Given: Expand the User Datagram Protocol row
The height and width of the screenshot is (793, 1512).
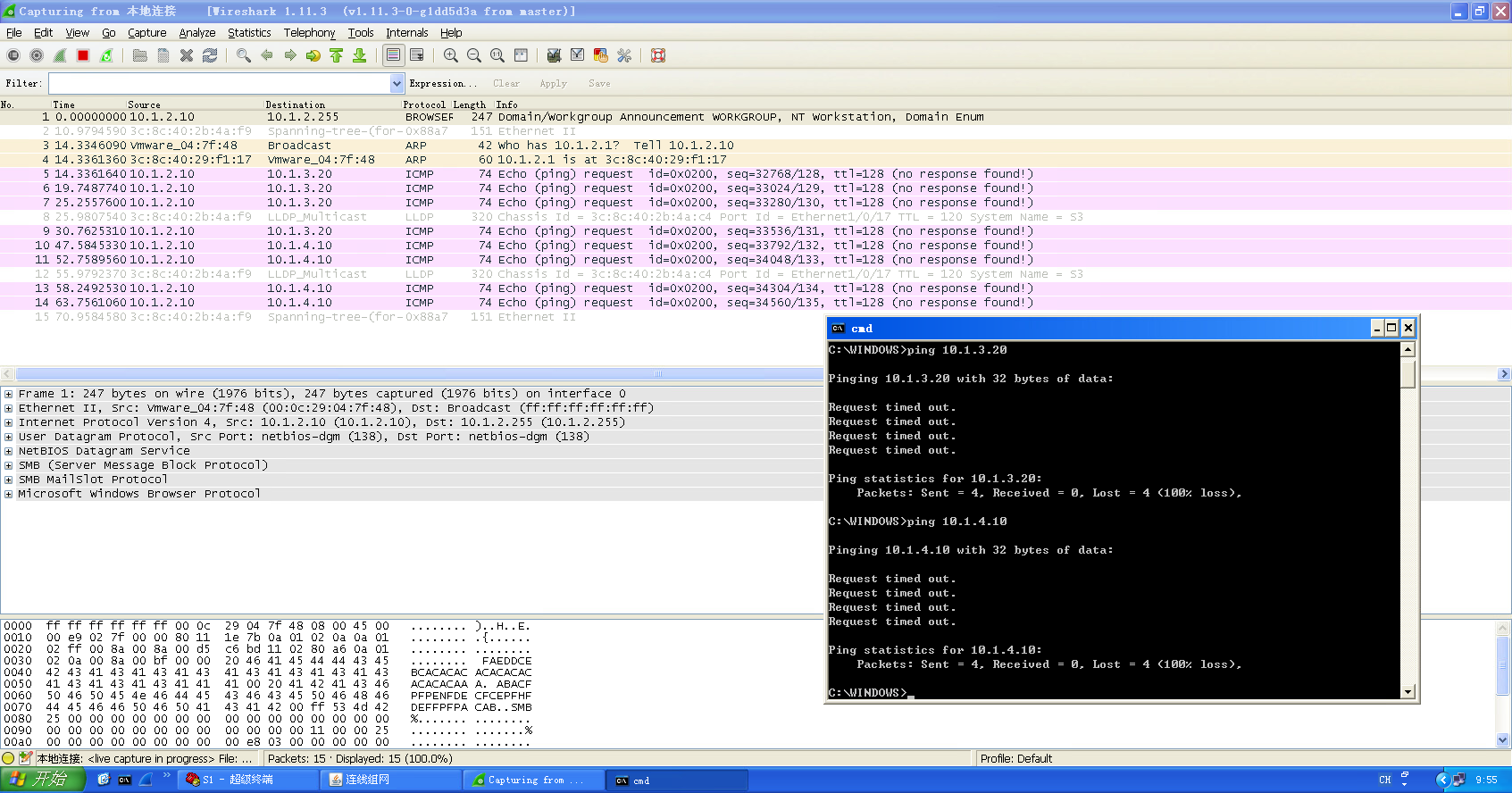Looking at the screenshot, I should click(9, 437).
